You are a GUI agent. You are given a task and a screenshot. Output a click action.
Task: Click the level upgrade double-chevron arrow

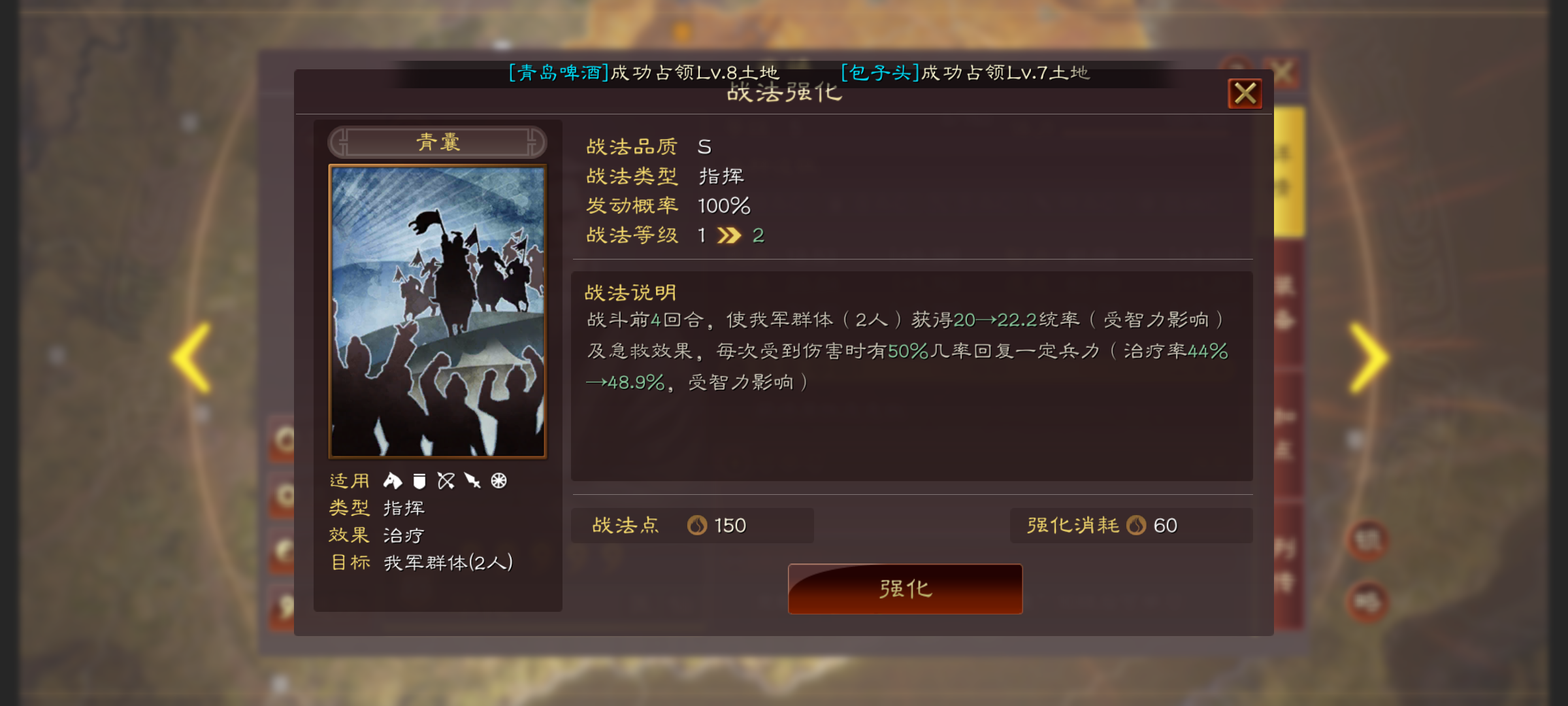pos(728,235)
